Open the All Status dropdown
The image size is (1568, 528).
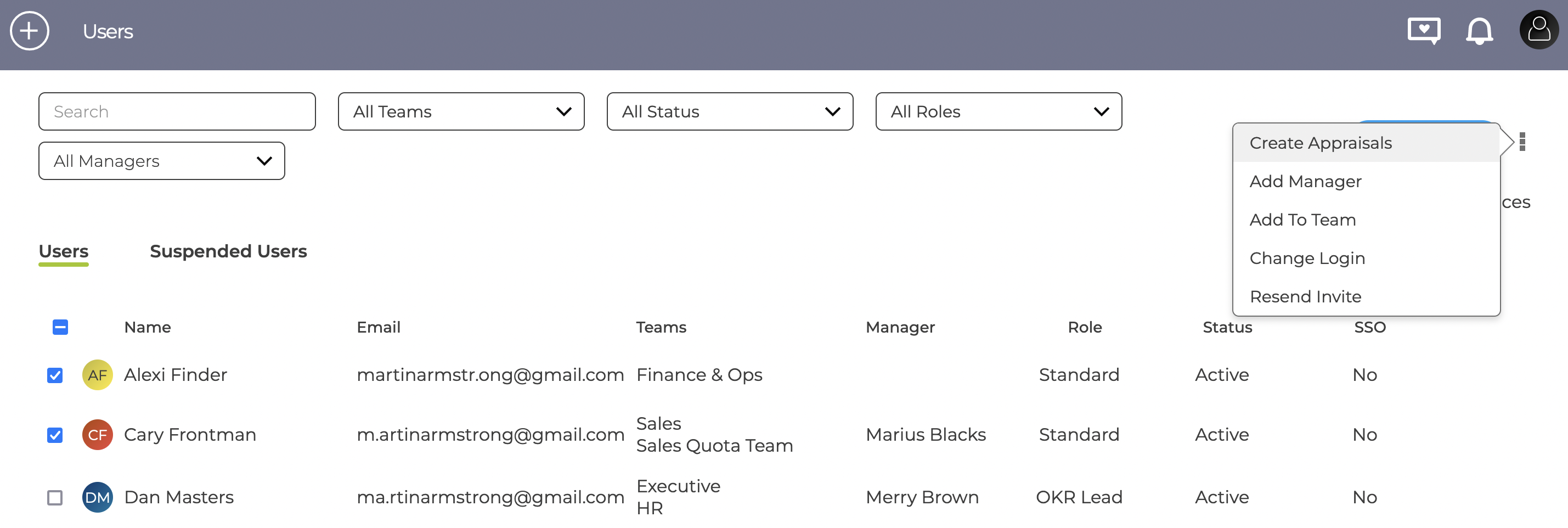click(x=730, y=111)
